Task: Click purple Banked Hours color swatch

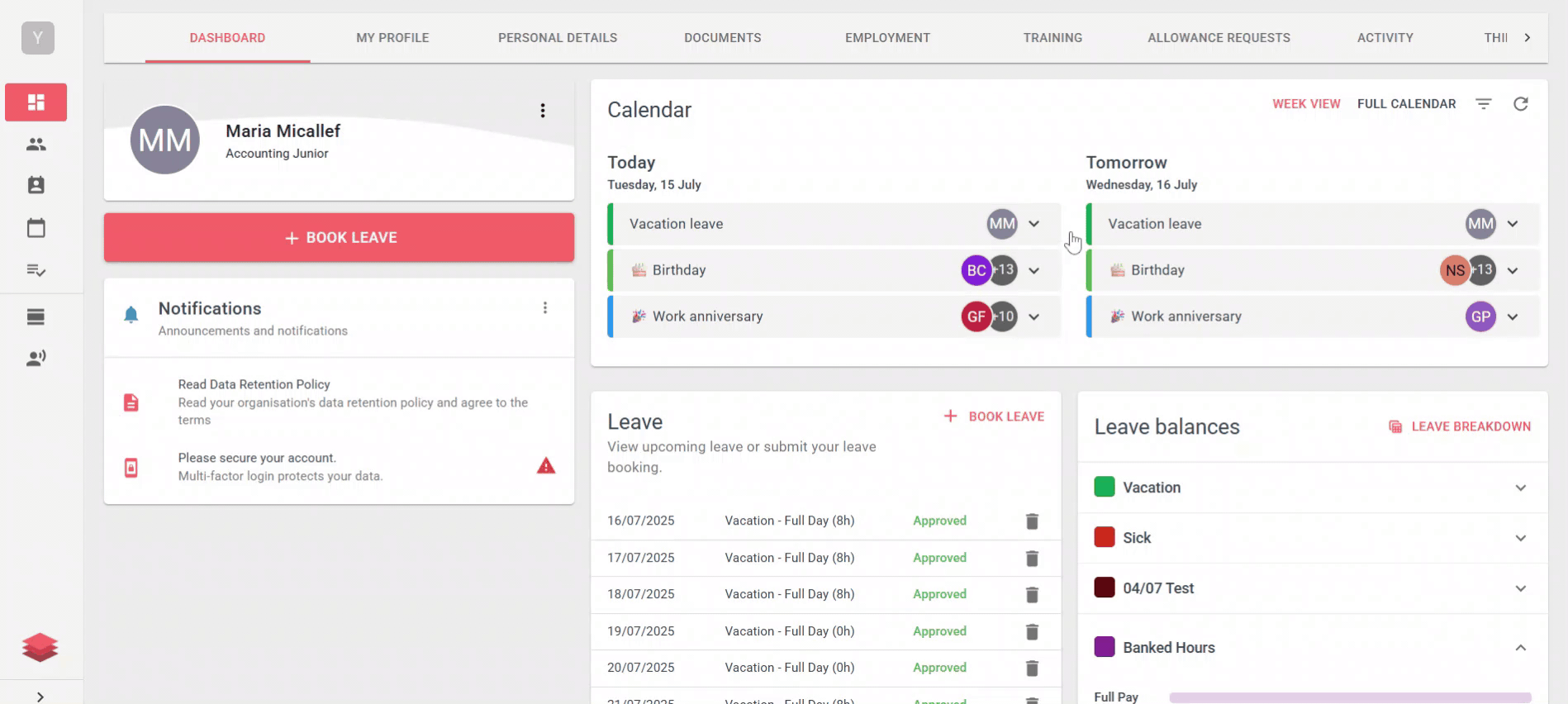Action: 1105,647
